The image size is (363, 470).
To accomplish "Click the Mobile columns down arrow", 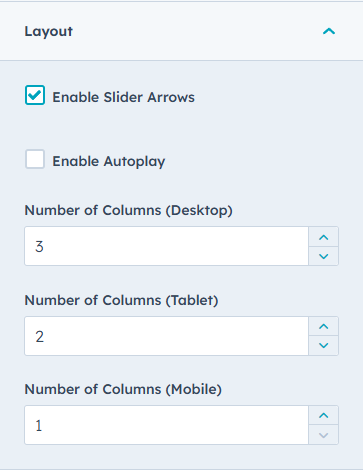I will coord(324,435).
